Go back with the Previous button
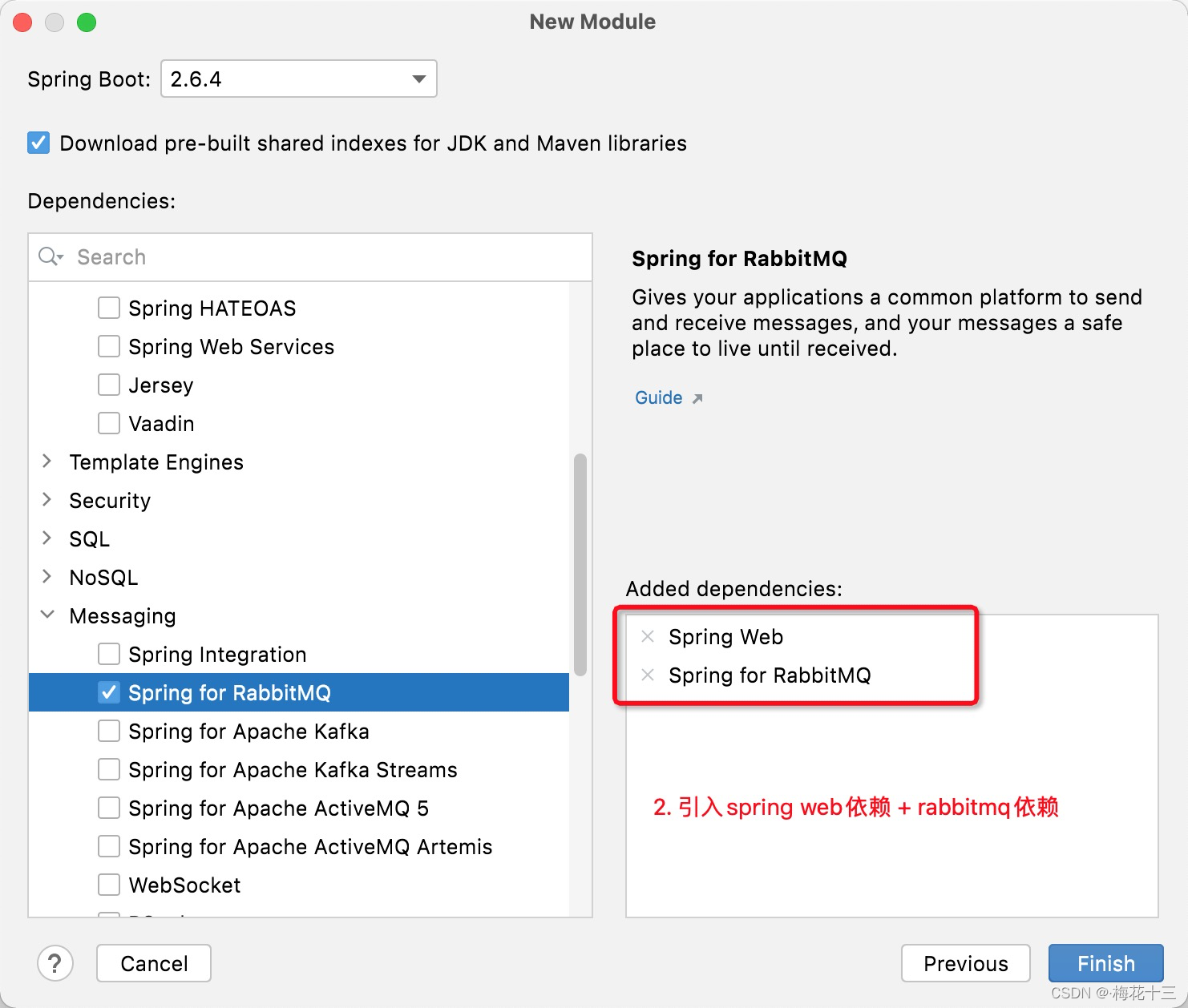The image size is (1188, 1008). [966, 963]
